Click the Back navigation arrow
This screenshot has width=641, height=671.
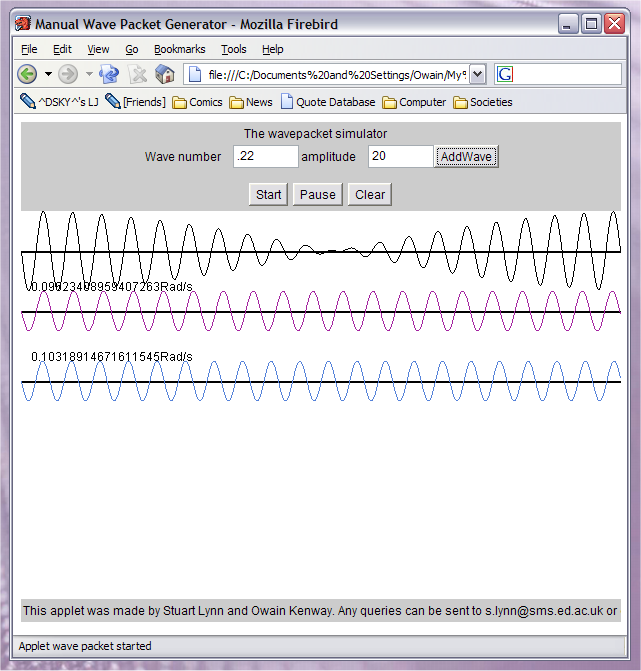[x=27, y=74]
